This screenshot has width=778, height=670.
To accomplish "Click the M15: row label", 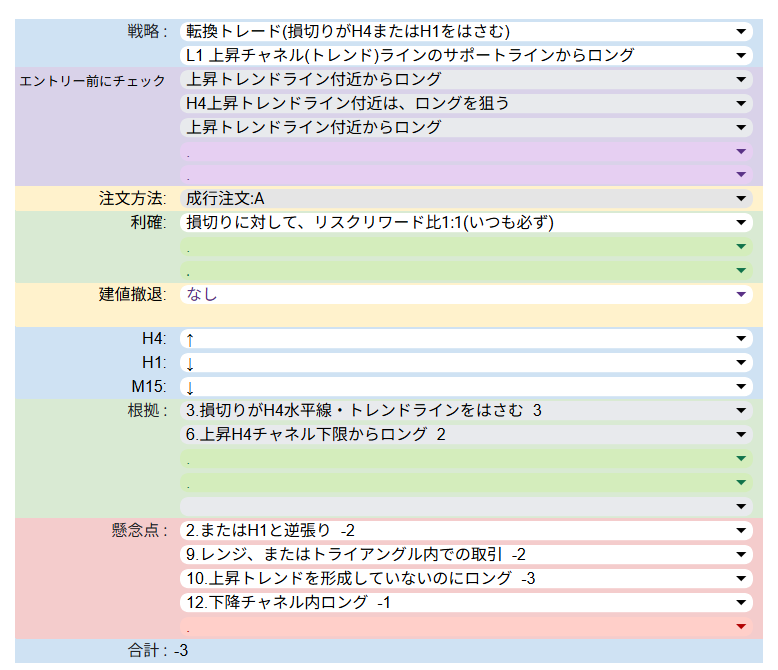I will coord(149,386).
